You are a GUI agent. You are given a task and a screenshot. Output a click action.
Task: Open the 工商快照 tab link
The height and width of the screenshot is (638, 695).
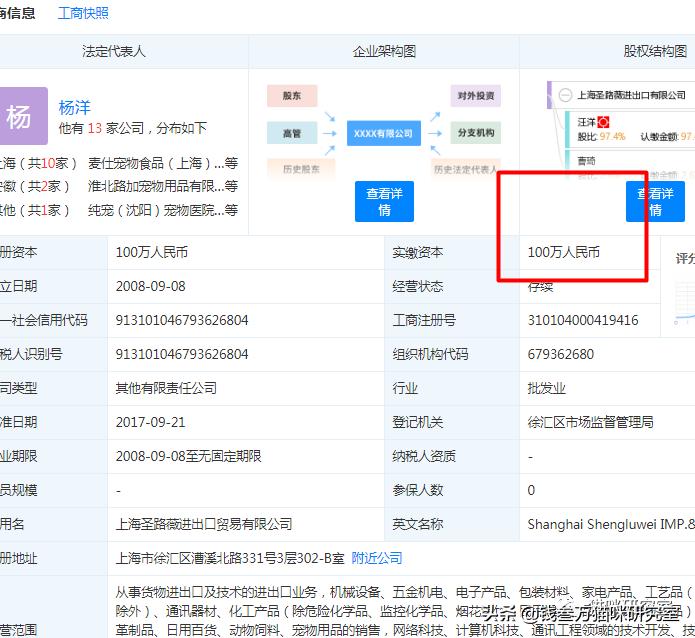click(x=83, y=13)
